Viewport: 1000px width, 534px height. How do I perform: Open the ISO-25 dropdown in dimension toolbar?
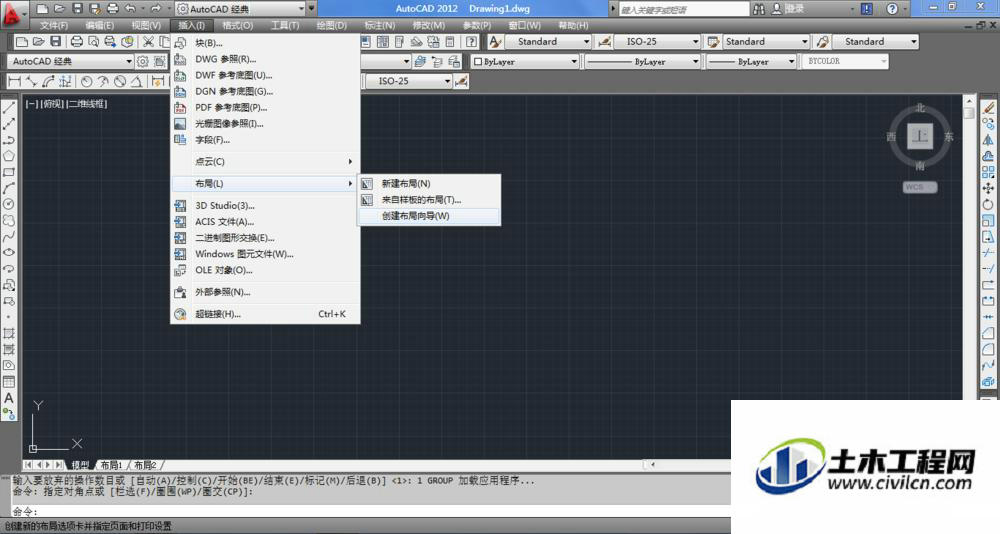click(447, 81)
